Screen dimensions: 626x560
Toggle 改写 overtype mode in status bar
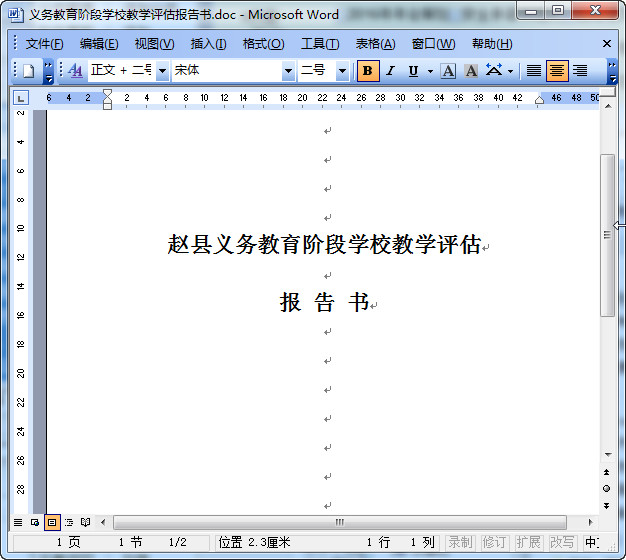click(x=562, y=542)
